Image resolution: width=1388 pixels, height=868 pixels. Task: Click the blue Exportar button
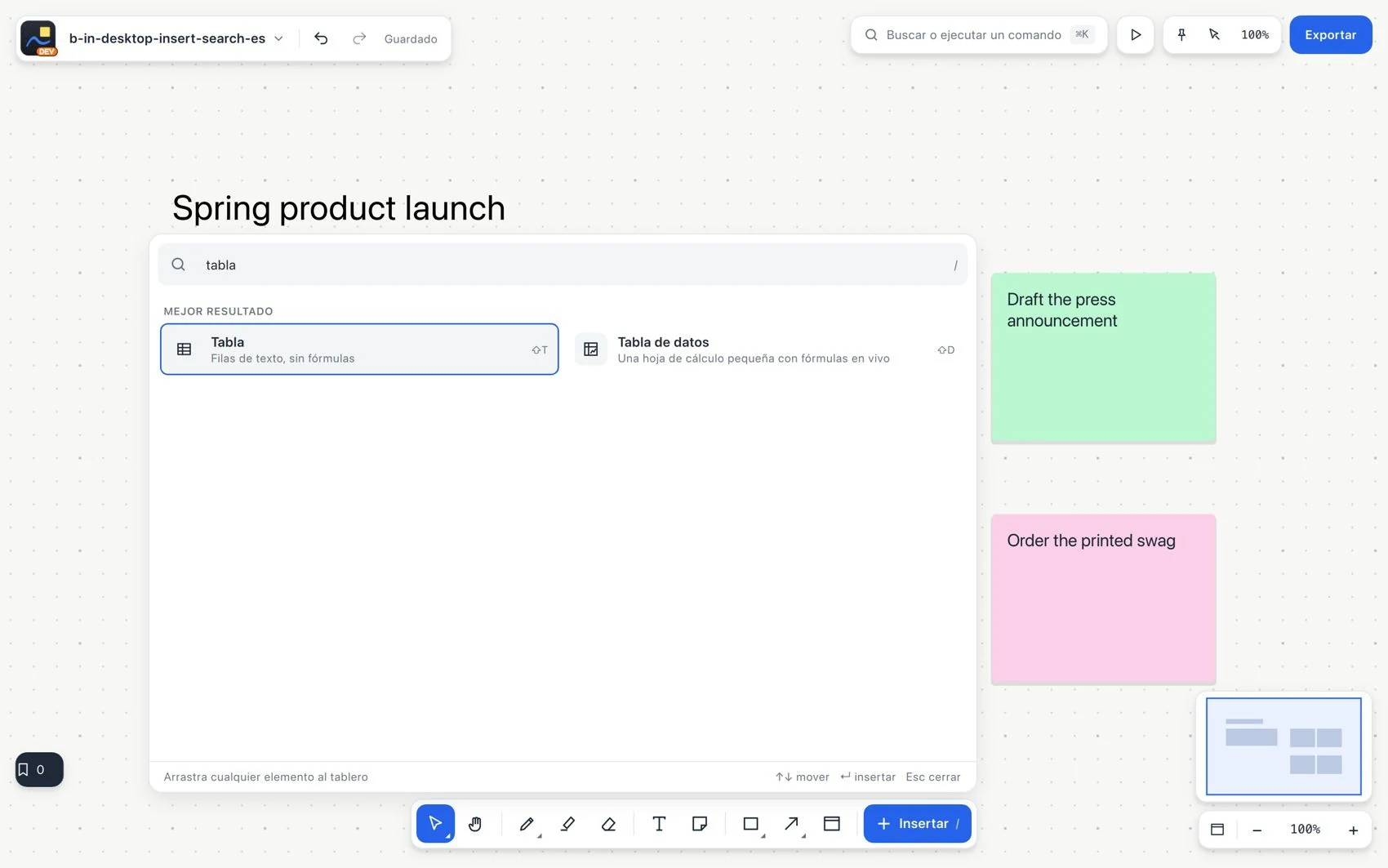1330,35
